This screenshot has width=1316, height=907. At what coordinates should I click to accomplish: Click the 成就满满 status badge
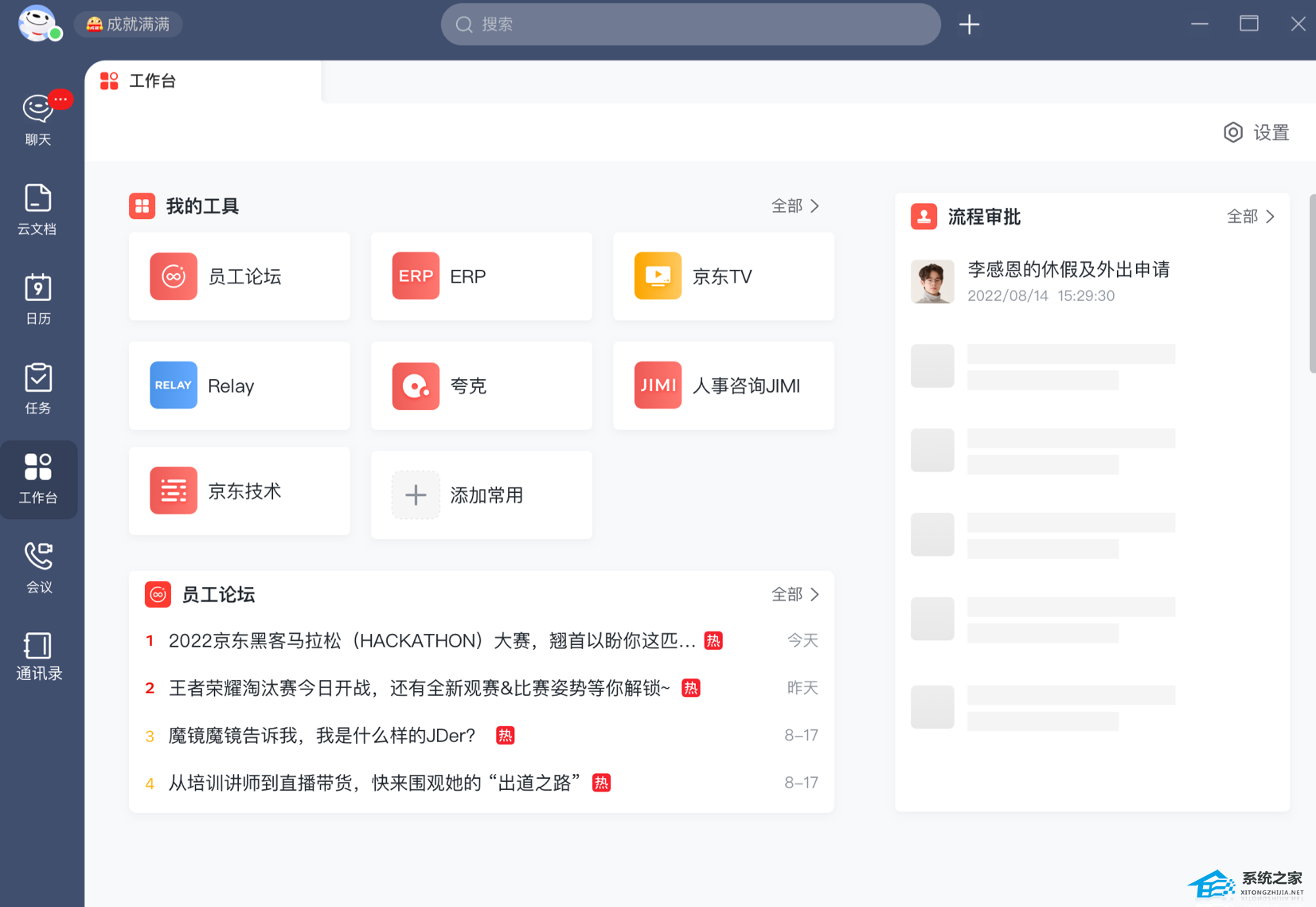[128, 25]
